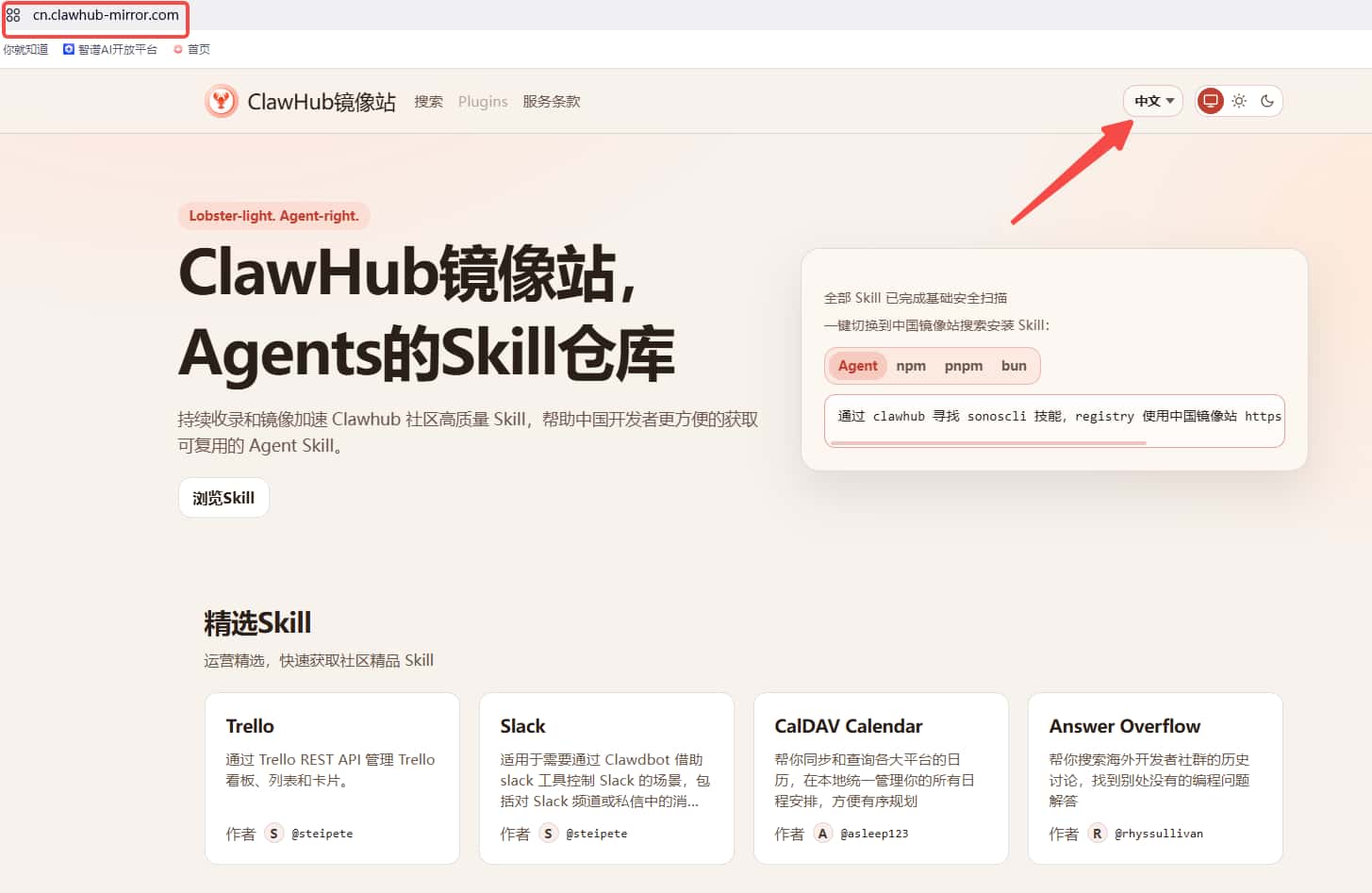The width and height of the screenshot is (1372, 893).
Task: Switch to dark theme moon icon
Action: 1267,101
